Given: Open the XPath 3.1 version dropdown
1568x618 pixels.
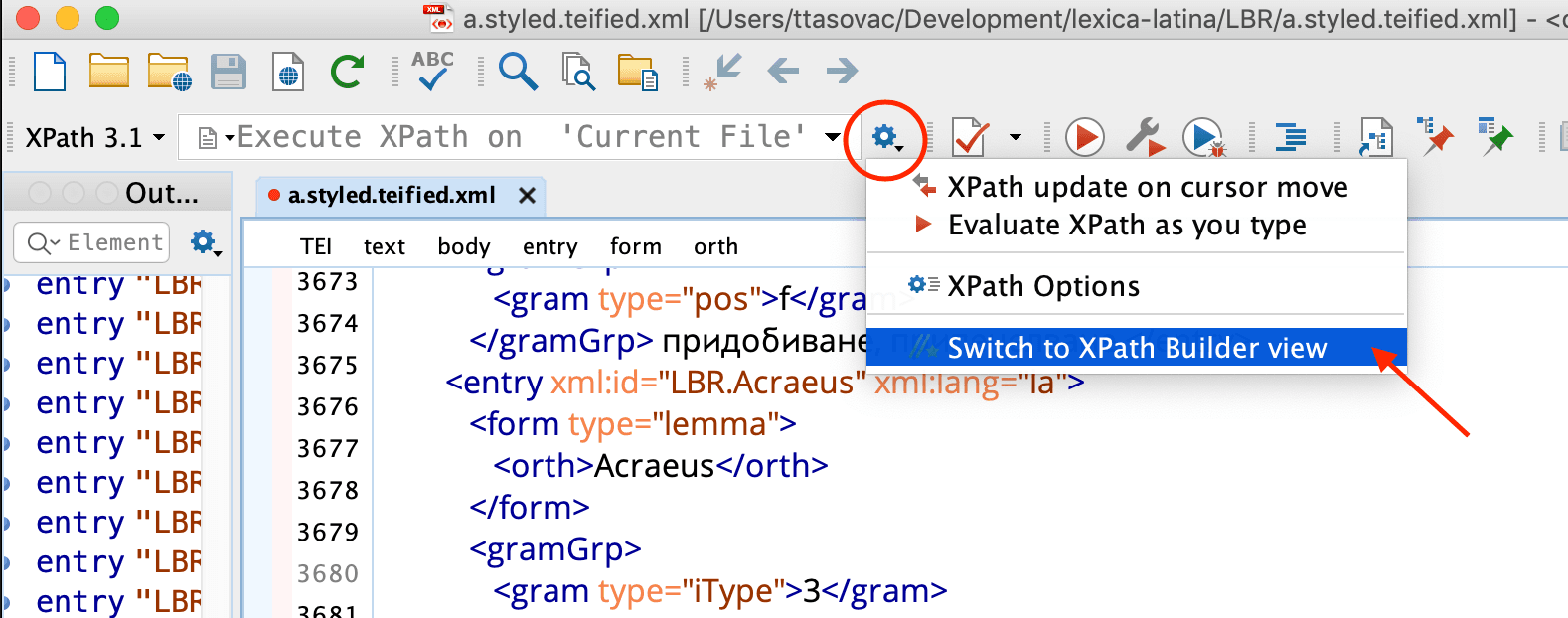Looking at the screenshot, I should (x=94, y=137).
